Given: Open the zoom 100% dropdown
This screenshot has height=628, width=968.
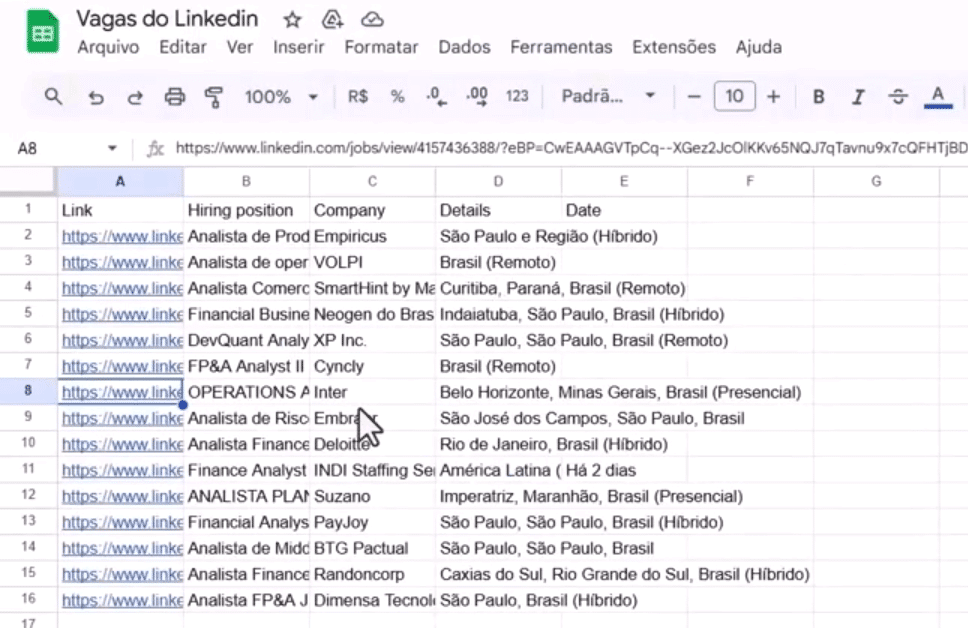Looking at the screenshot, I should click(x=282, y=97).
